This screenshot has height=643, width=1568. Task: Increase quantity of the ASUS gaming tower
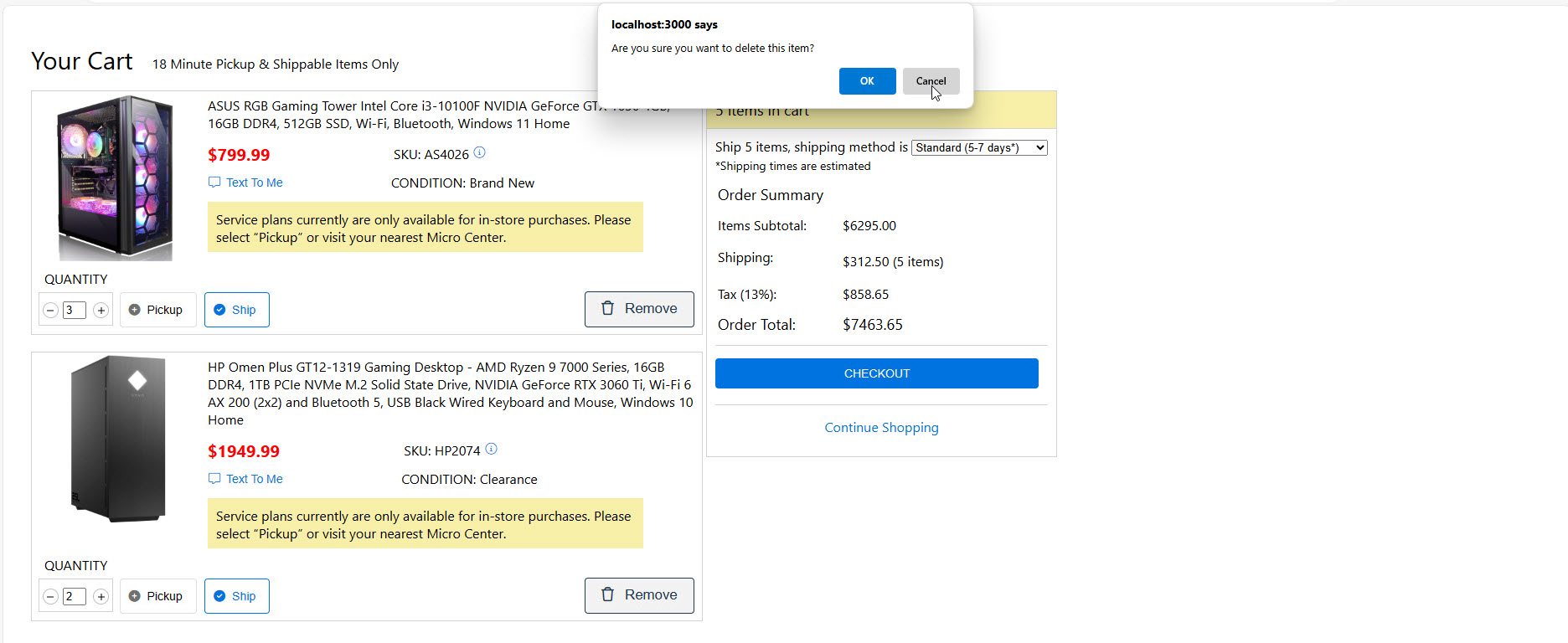point(101,311)
